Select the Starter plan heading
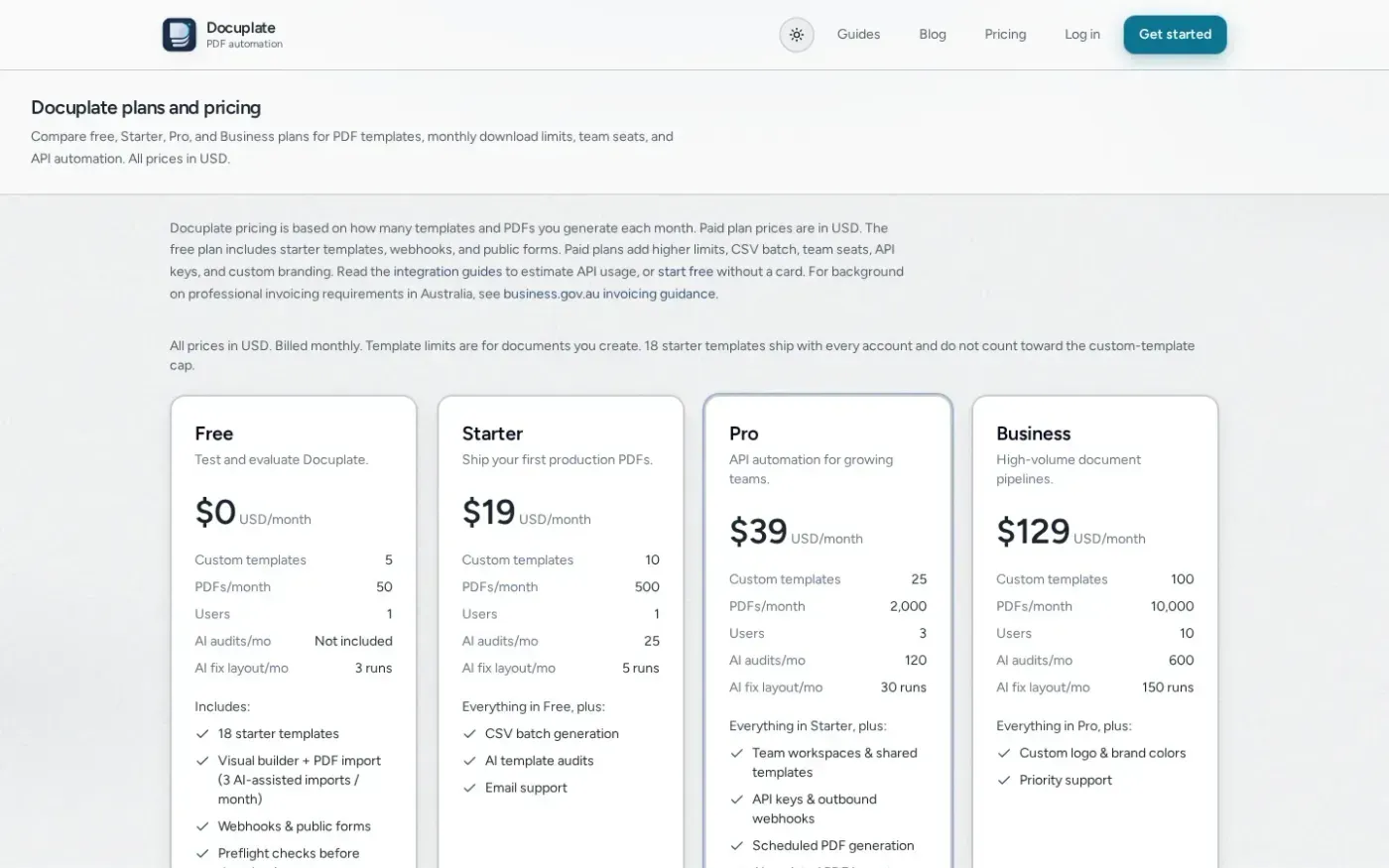 492,434
